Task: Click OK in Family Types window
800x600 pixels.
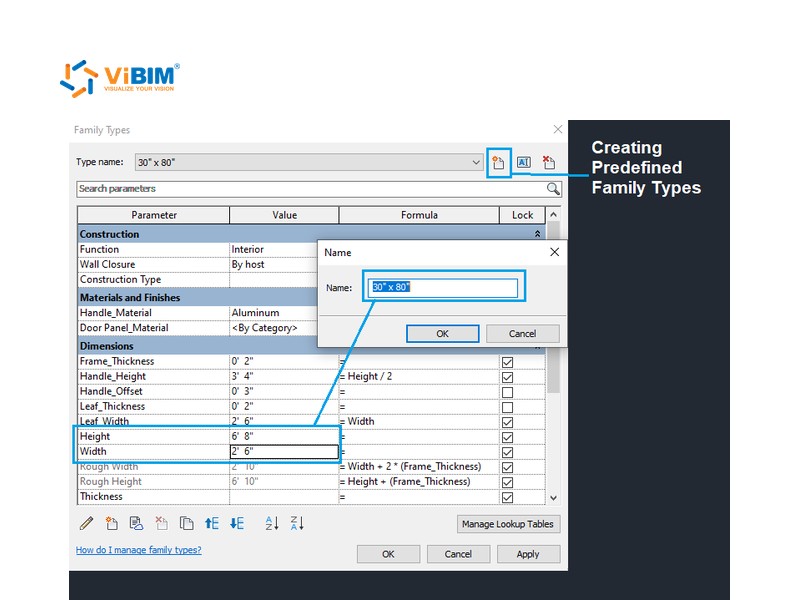Action: (388, 554)
